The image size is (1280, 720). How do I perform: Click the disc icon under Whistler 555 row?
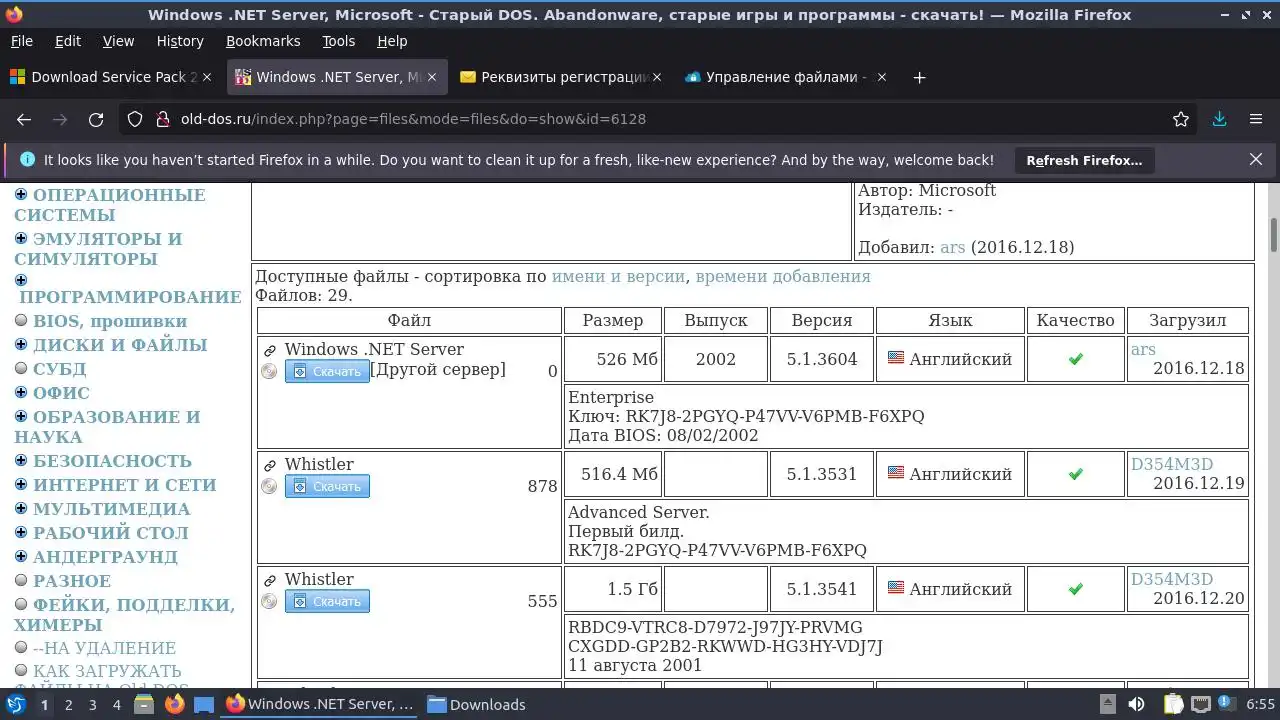point(269,602)
